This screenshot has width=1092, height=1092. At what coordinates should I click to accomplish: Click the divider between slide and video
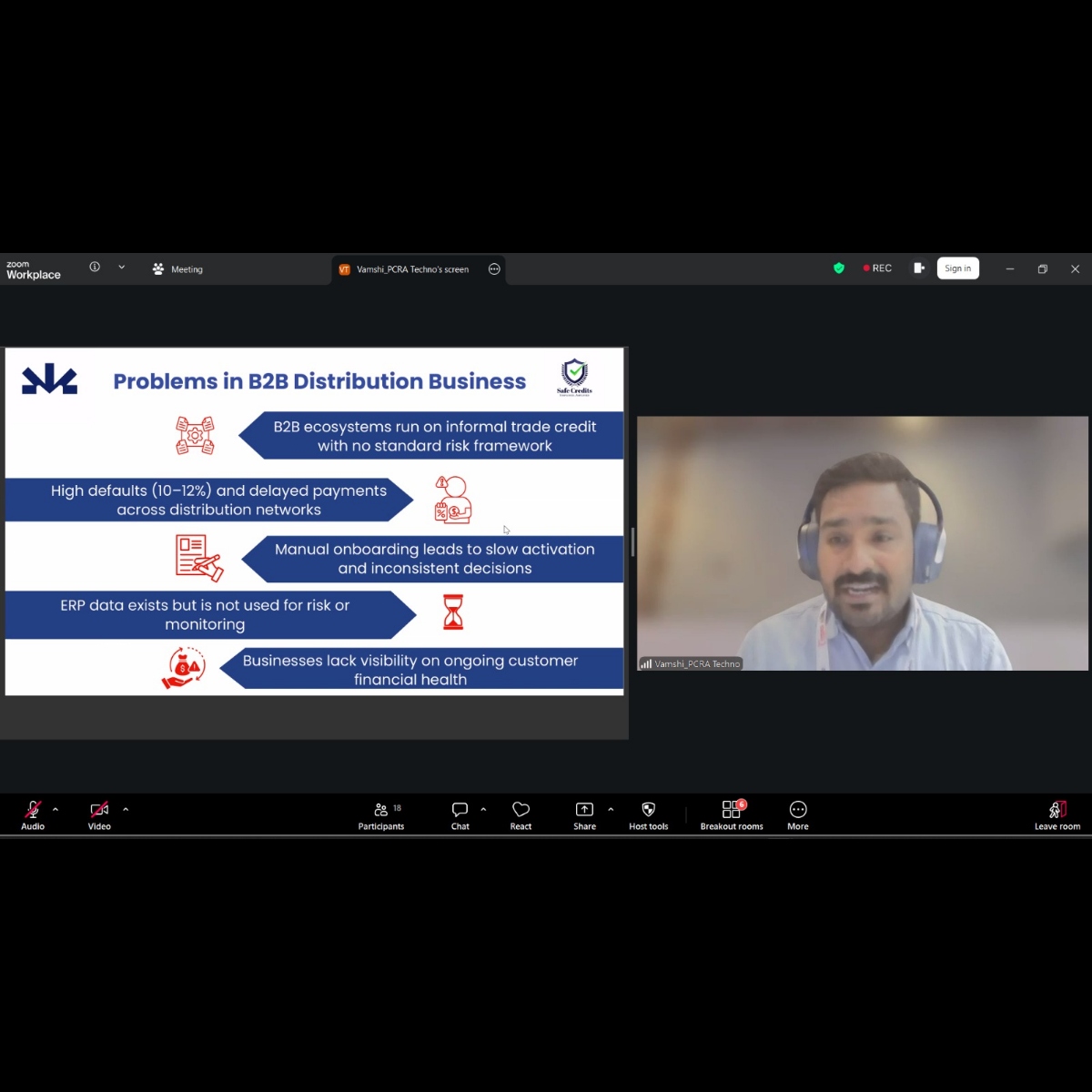pyautogui.click(x=632, y=542)
